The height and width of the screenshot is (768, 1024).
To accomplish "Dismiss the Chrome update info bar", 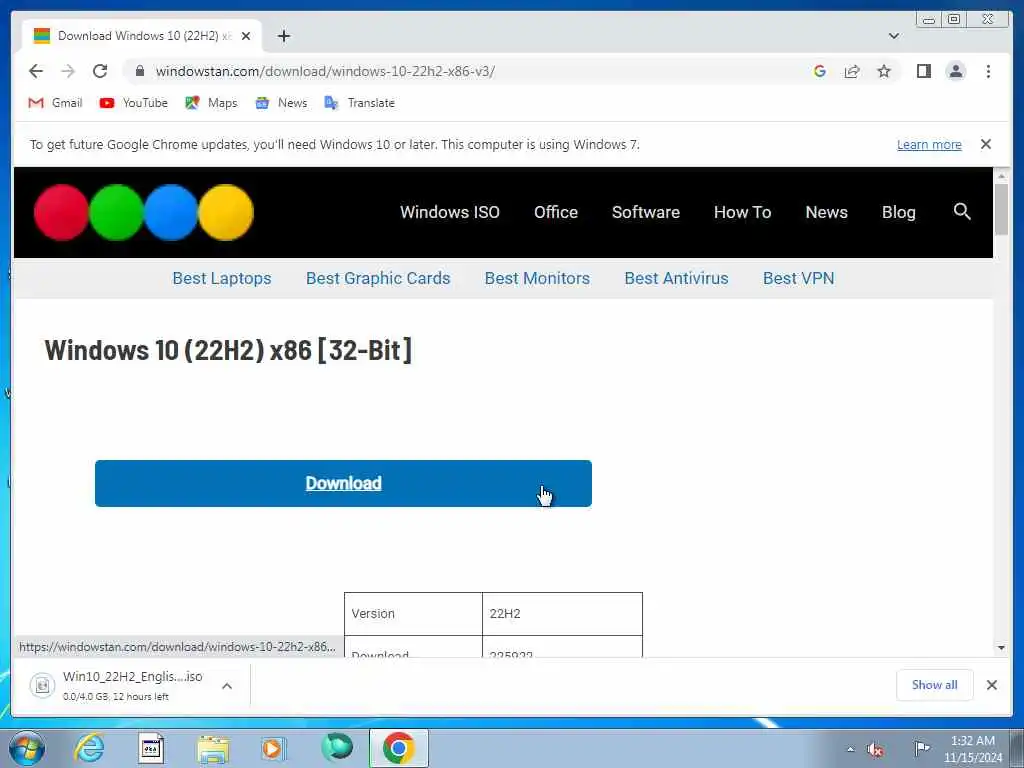I will pos(985,144).
